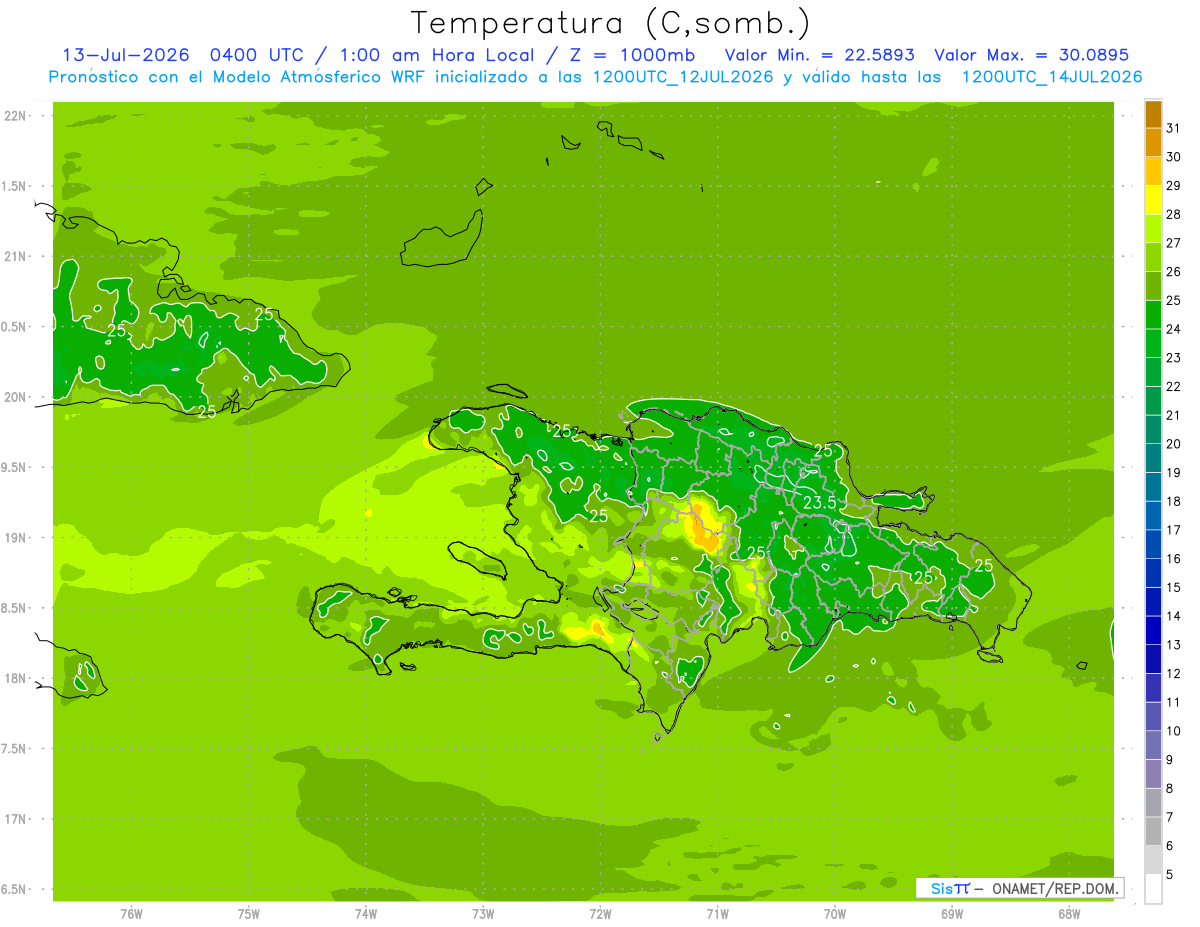Image resolution: width=1200 pixels, height=927 pixels.
Task: Click the '74W' longitude axis label
Action: (366, 914)
